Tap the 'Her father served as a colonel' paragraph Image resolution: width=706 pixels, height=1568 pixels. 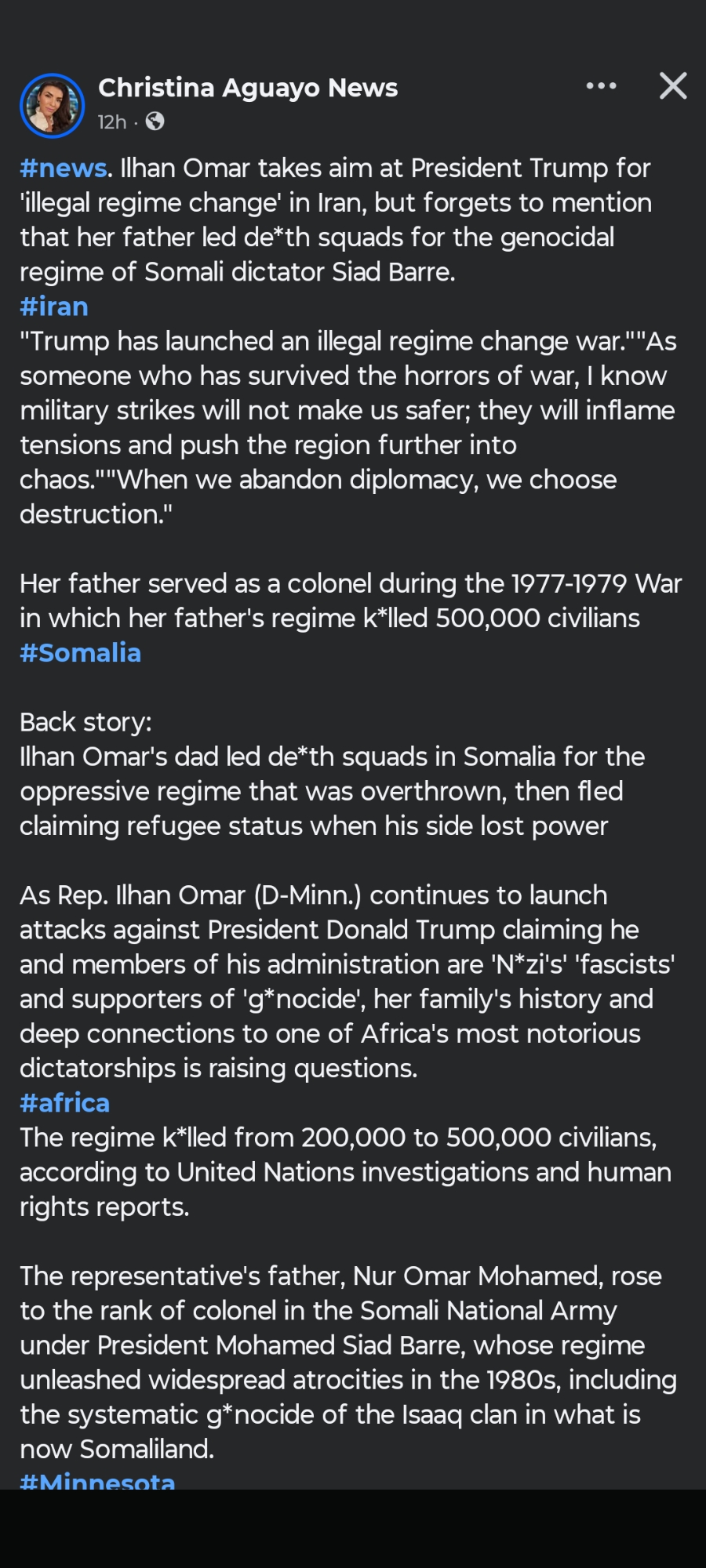(345, 601)
